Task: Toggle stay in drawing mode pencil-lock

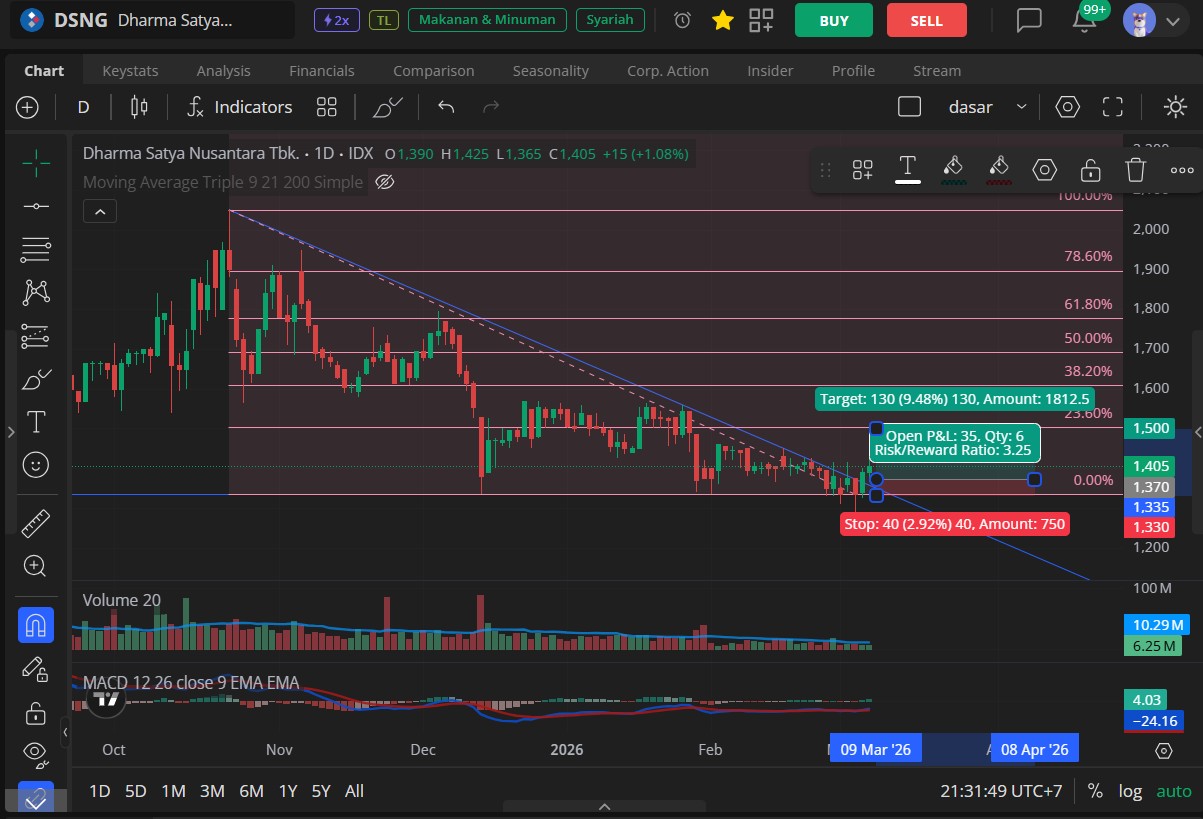Action: [x=36, y=669]
